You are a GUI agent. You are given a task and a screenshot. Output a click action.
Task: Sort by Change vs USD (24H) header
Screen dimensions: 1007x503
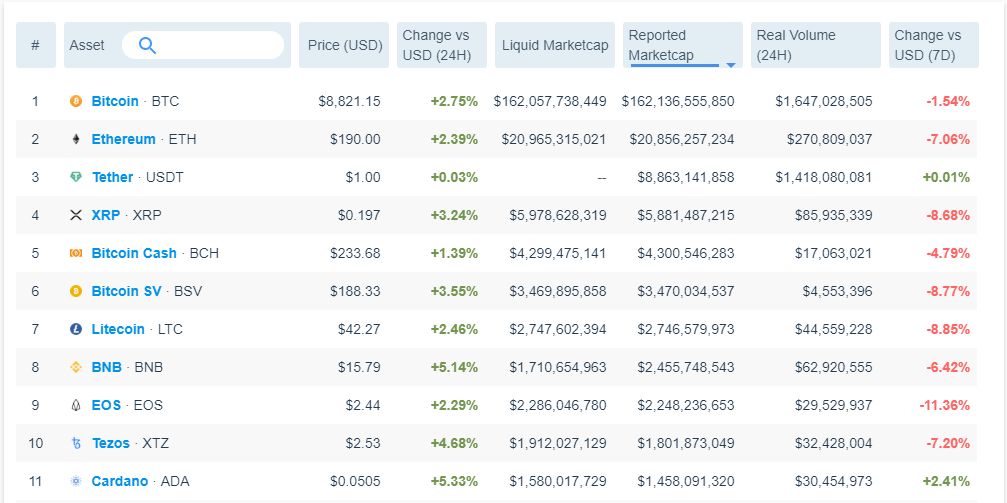pyautogui.click(x=442, y=45)
